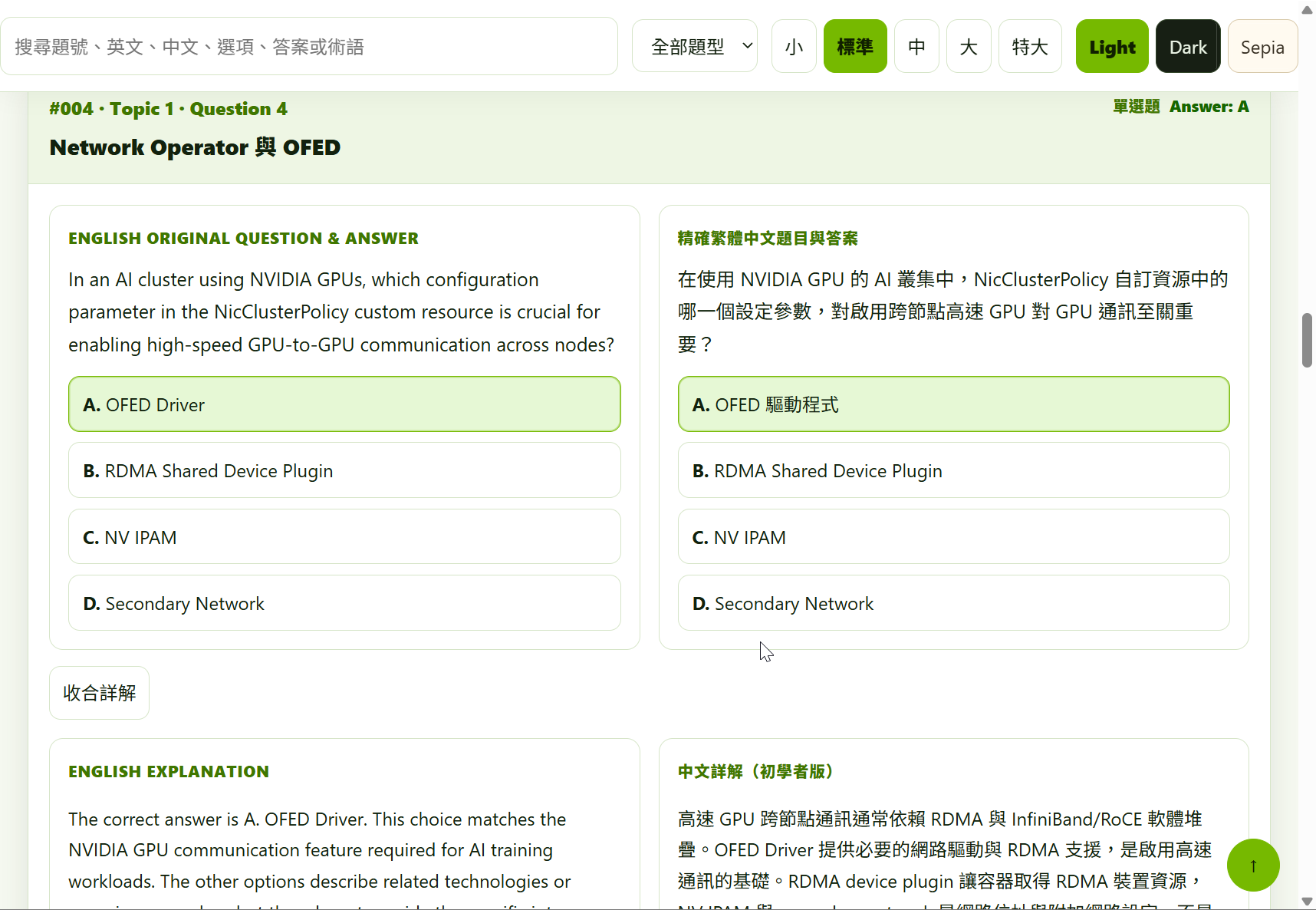
Task: Select Chinese-side option B. RDMA Shared Device Plugin
Action: pos(953,470)
